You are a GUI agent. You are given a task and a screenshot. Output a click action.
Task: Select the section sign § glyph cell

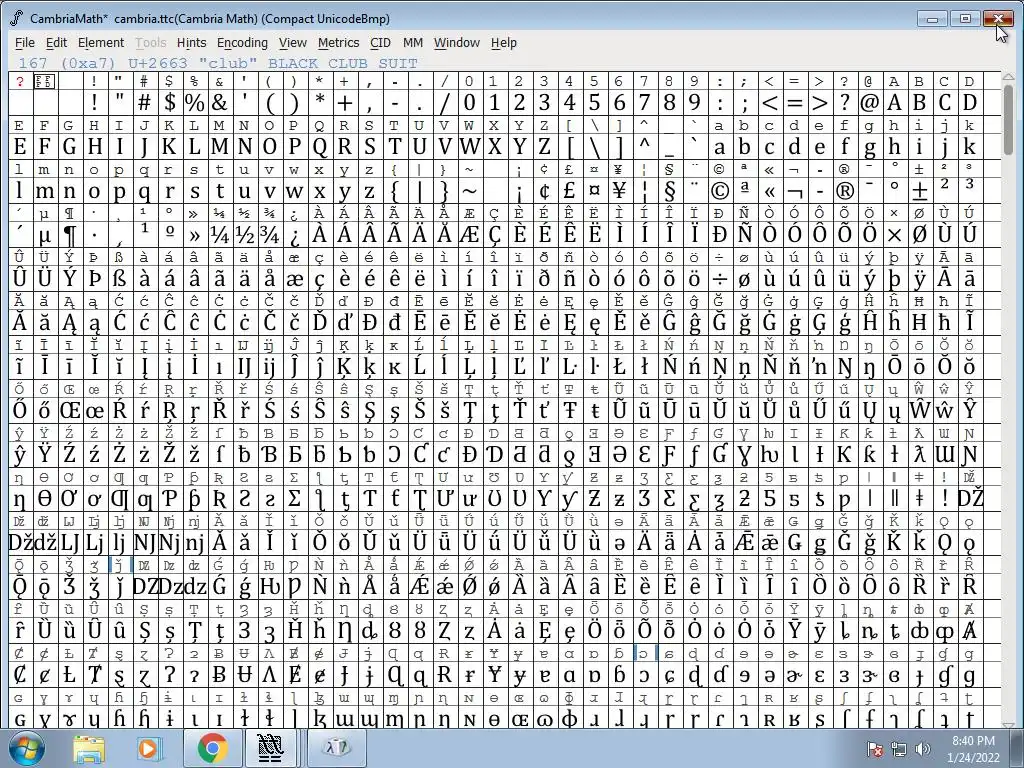click(x=669, y=191)
